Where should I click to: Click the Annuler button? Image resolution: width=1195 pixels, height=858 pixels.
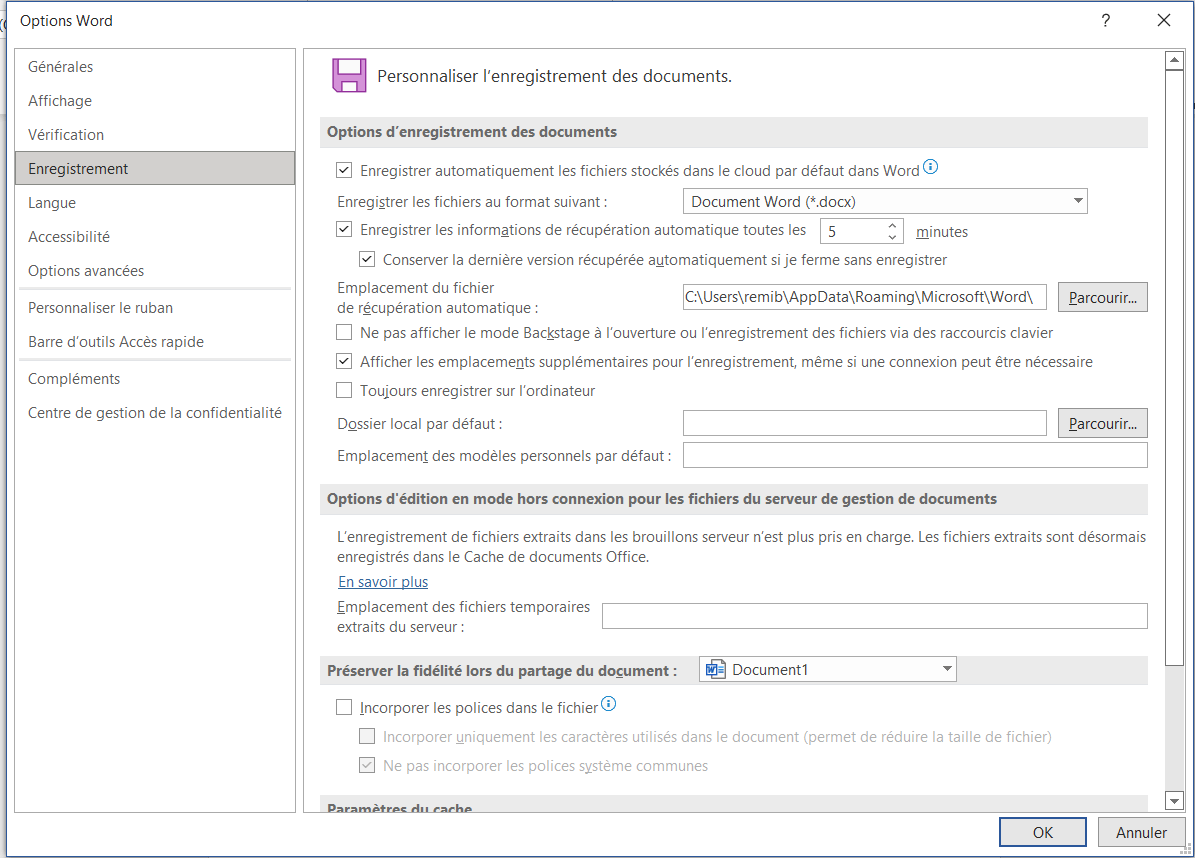tap(1141, 832)
